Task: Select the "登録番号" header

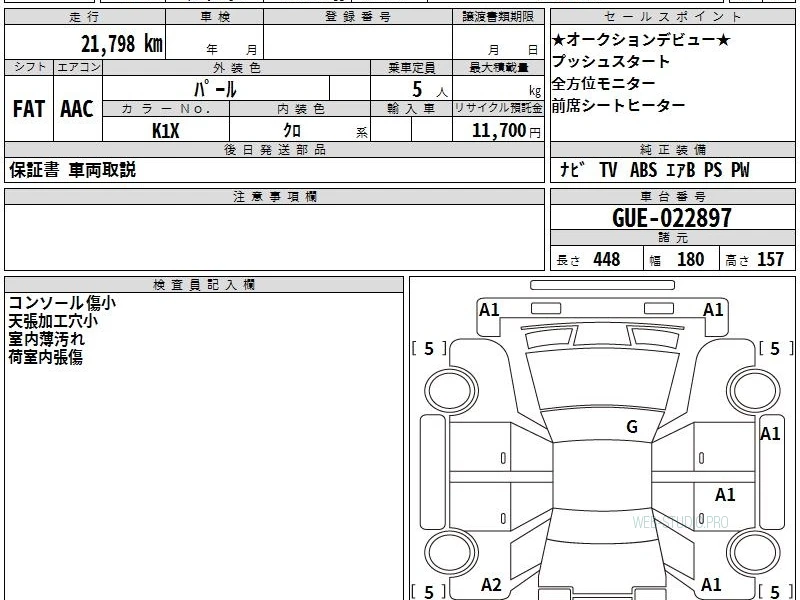Action: click(x=358, y=17)
